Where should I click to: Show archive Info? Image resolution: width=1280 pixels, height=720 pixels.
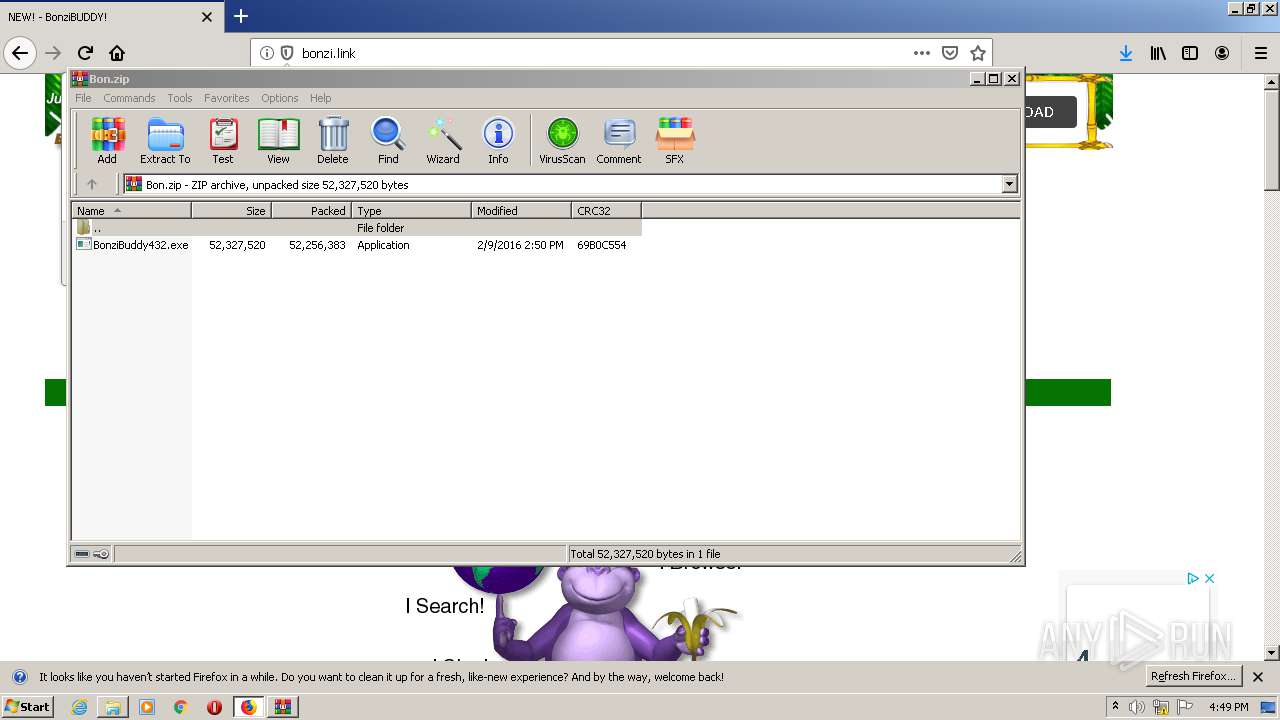498,140
